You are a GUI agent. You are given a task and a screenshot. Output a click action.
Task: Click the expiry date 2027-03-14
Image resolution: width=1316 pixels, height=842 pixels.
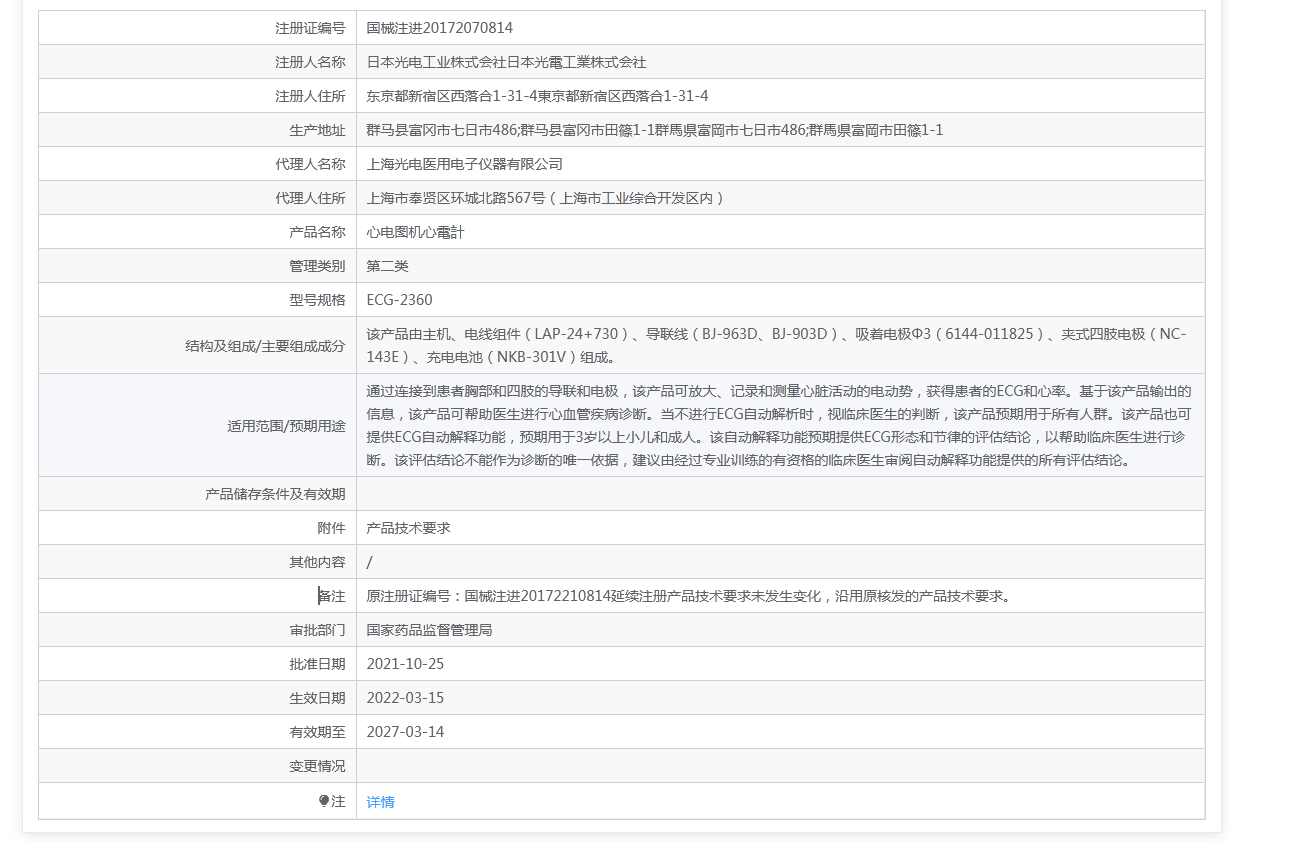405,732
